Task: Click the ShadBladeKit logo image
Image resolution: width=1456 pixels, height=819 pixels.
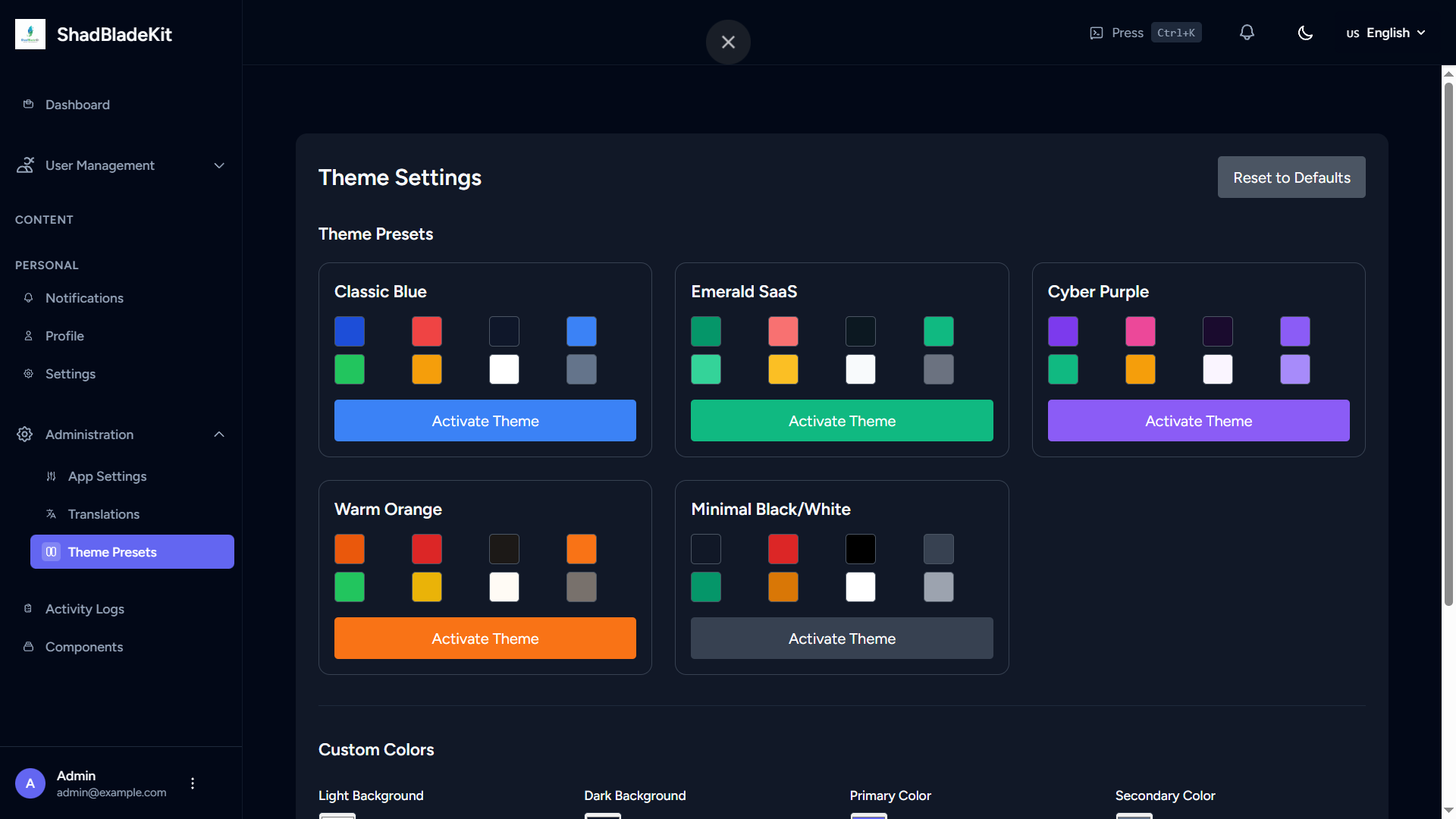Action: (x=30, y=34)
